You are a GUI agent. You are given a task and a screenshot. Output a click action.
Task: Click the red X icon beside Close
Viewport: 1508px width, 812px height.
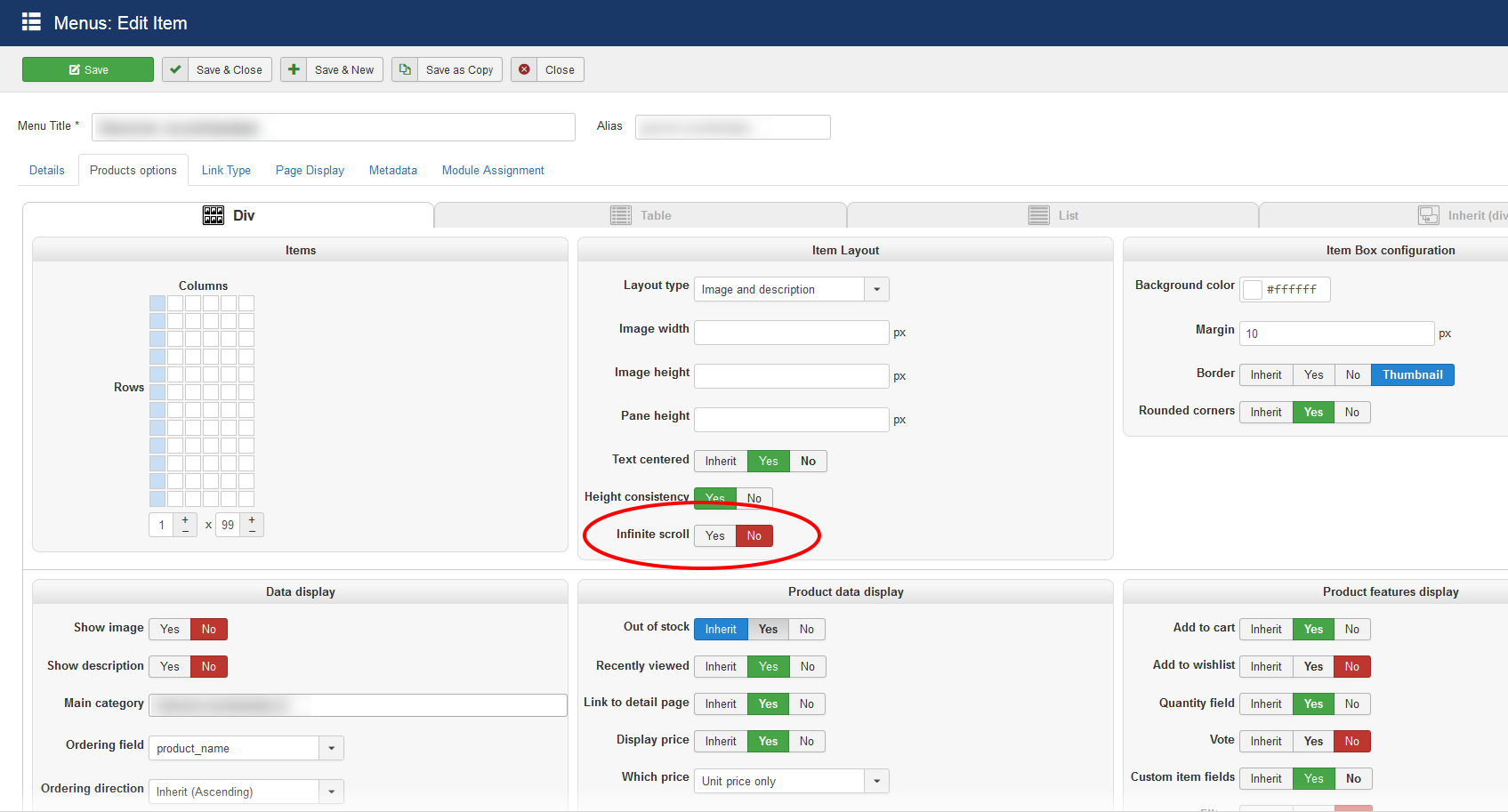(x=524, y=69)
